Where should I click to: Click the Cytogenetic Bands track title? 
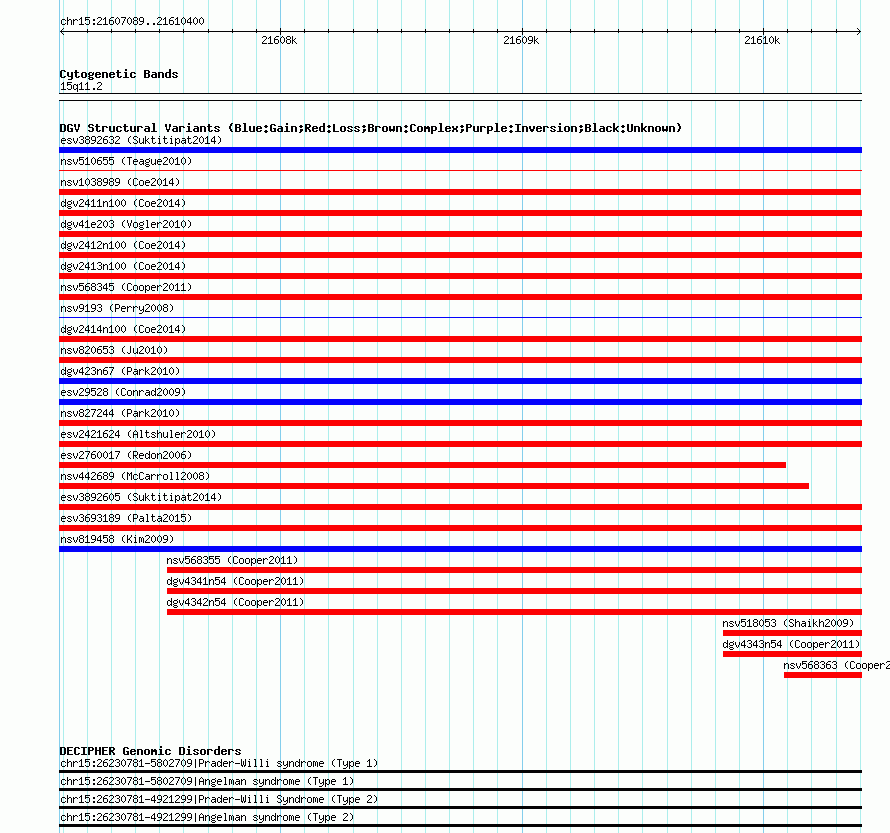coord(119,74)
